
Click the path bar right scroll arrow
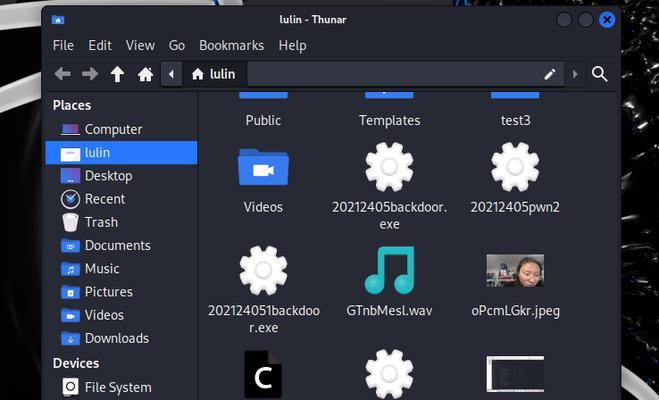coord(575,74)
